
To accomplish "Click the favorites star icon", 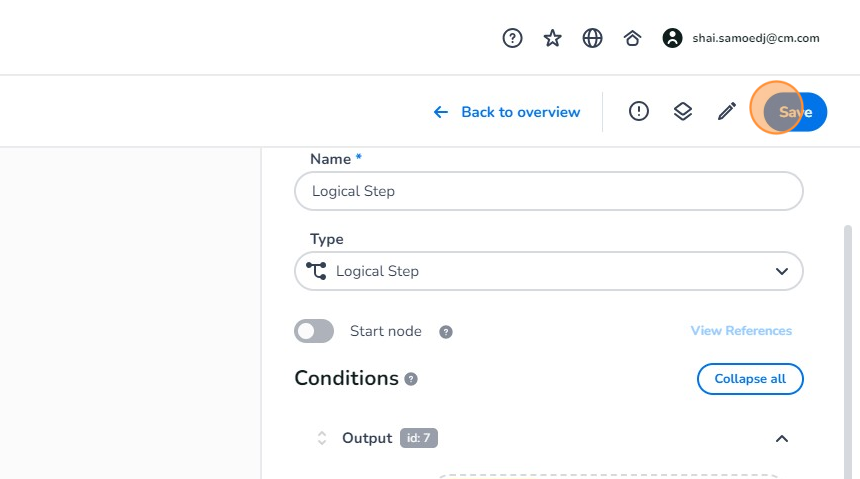I will (x=552, y=38).
